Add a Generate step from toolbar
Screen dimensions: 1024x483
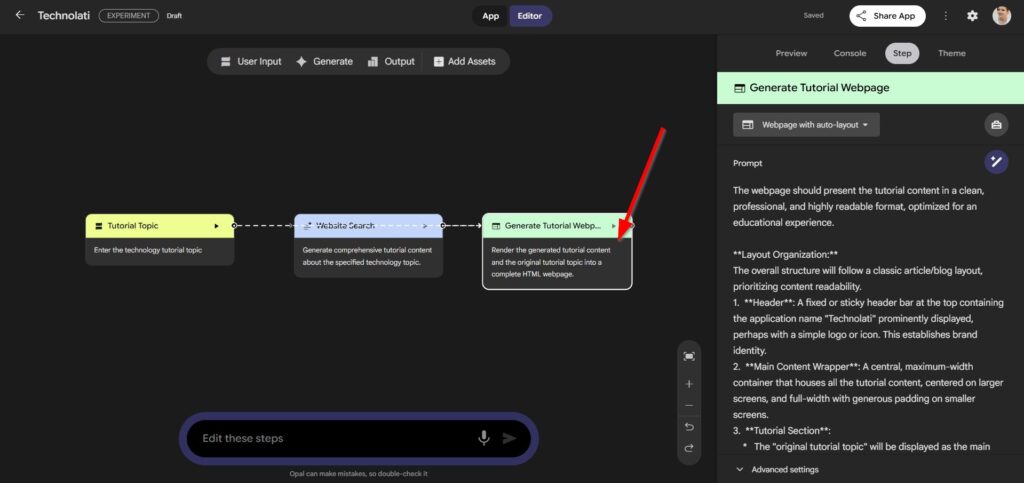tap(324, 62)
